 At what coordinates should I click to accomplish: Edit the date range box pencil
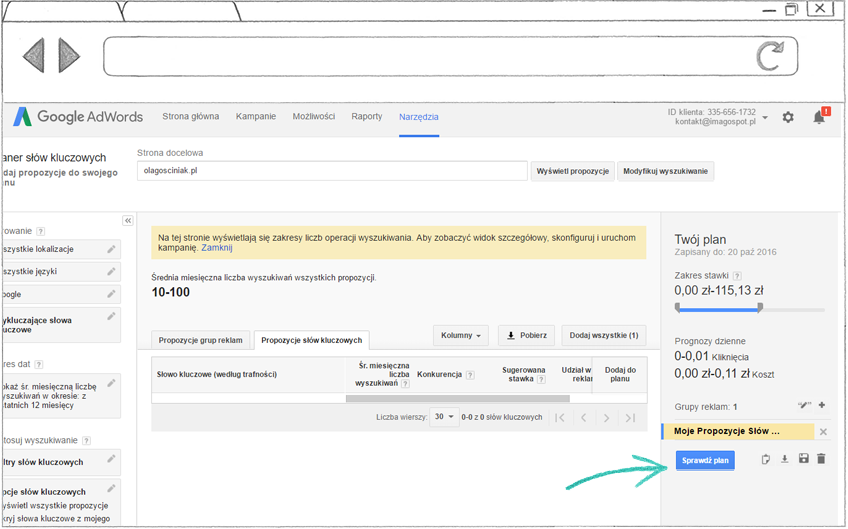(111, 383)
